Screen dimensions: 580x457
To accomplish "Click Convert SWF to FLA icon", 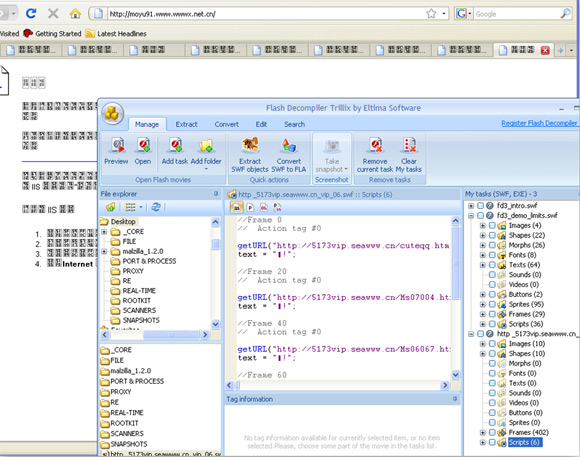I will (x=289, y=146).
